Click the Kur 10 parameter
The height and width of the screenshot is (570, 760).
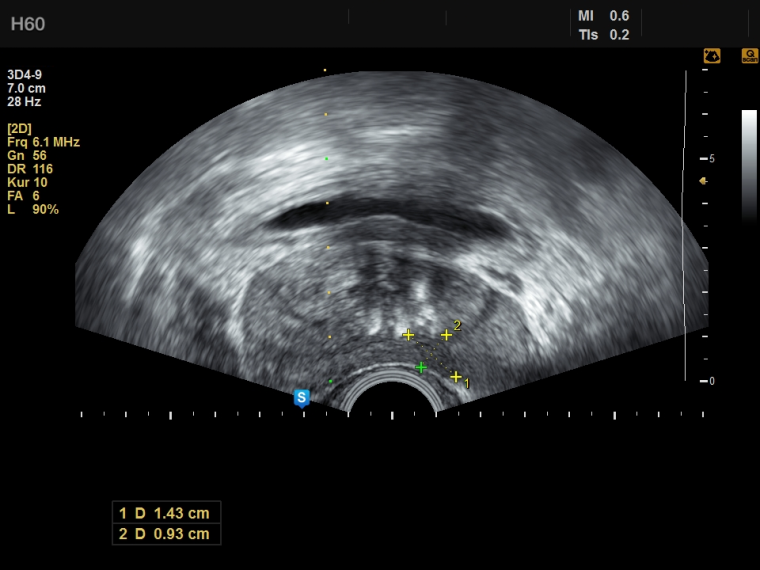tap(27, 182)
